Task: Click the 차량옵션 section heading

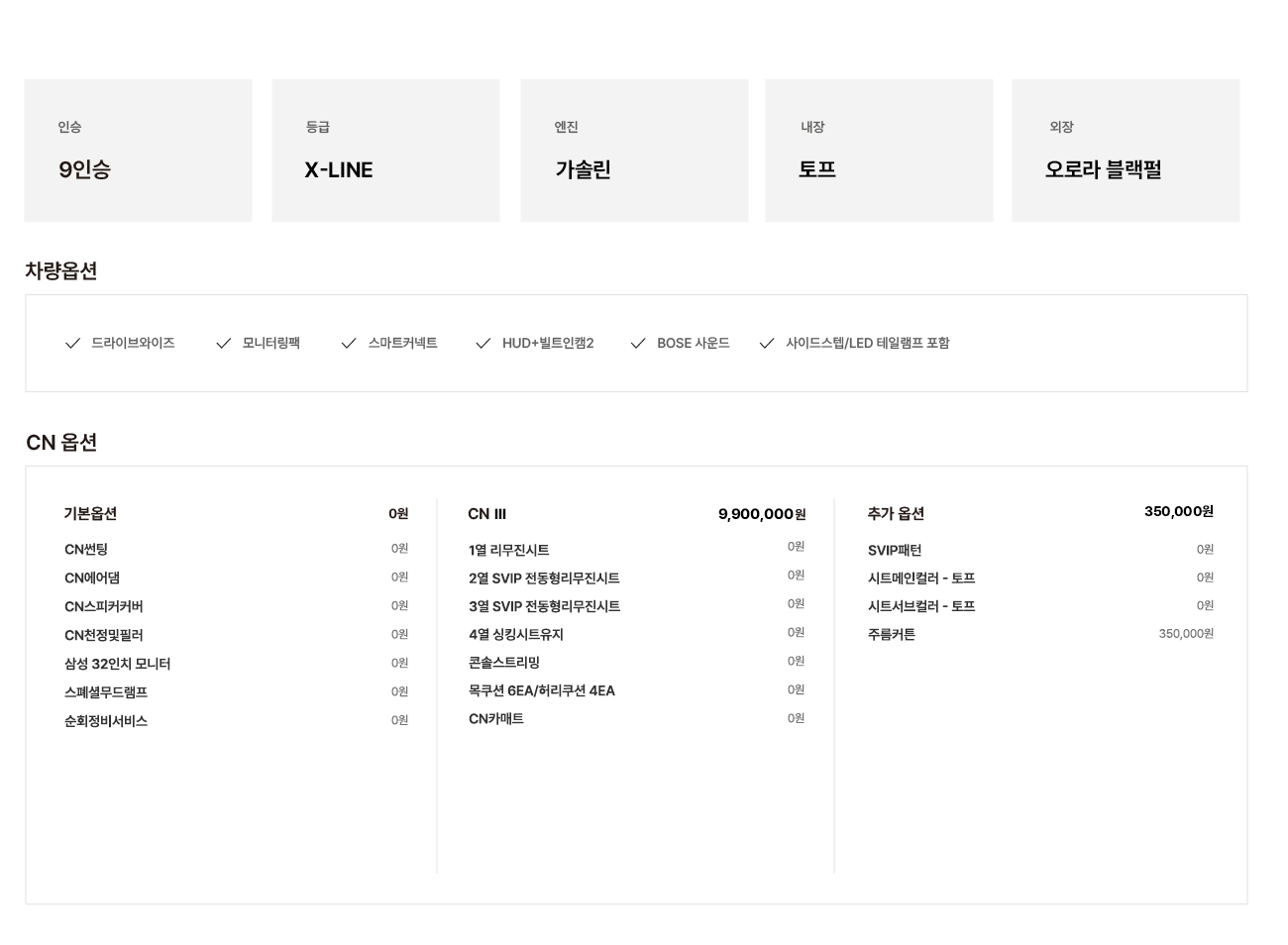Action: click(61, 271)
